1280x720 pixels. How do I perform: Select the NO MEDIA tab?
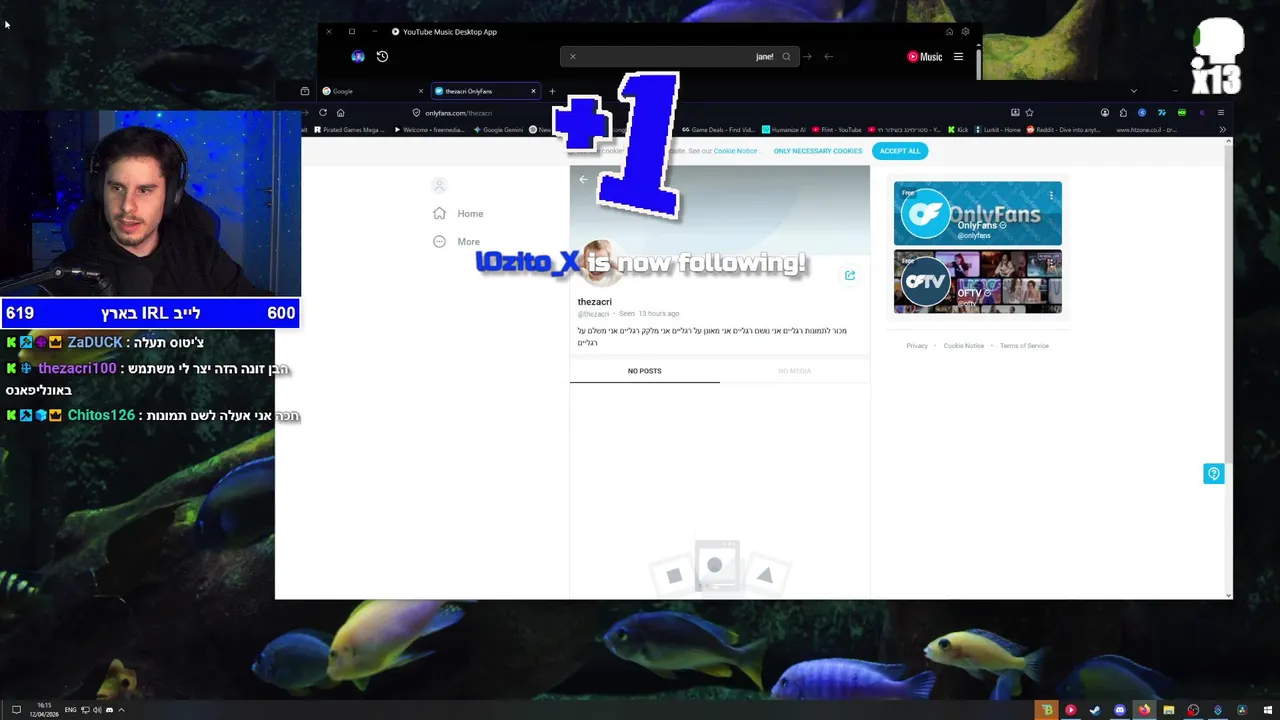pos(795,371)
